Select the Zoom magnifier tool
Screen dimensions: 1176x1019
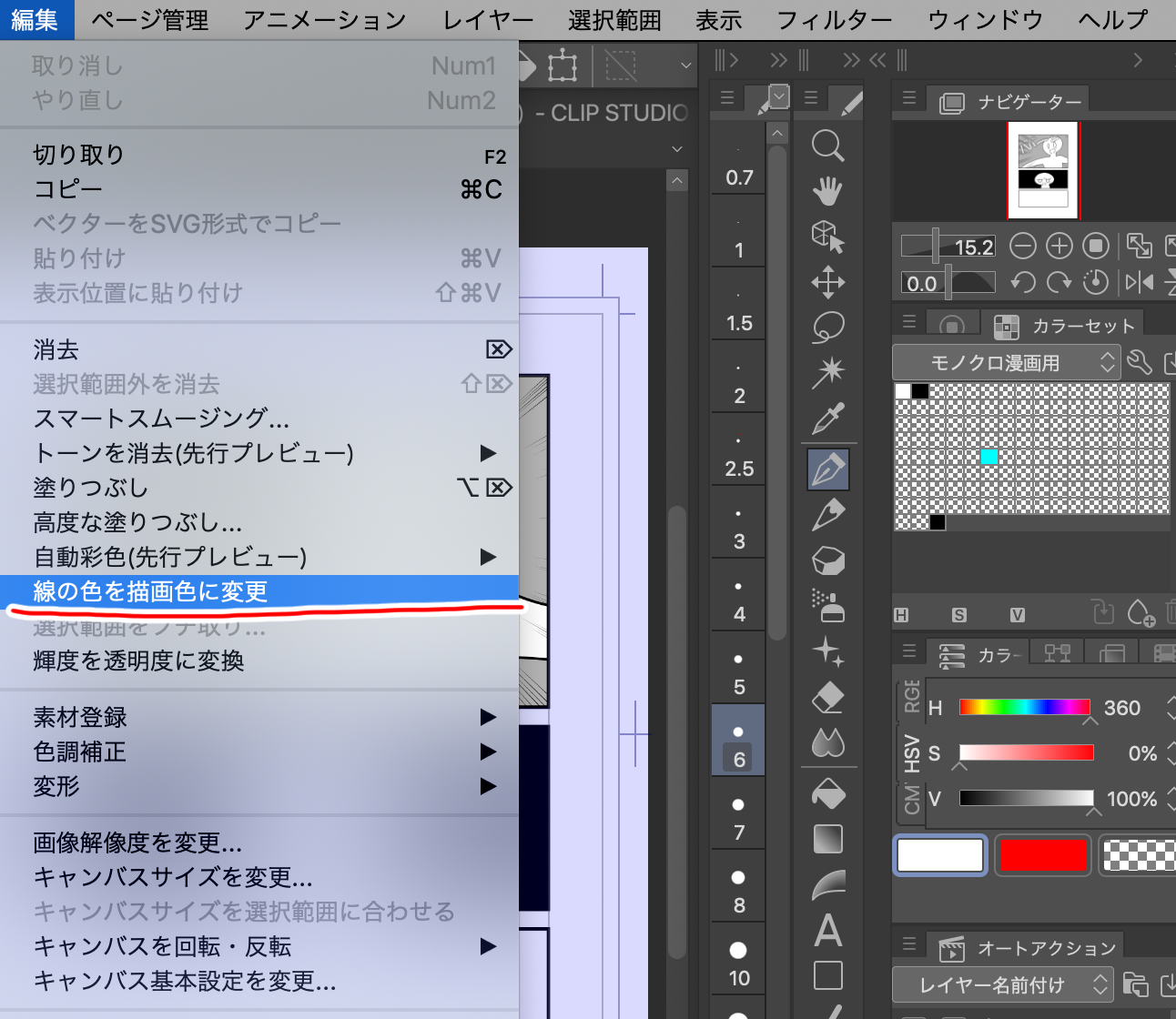[827, 146]
